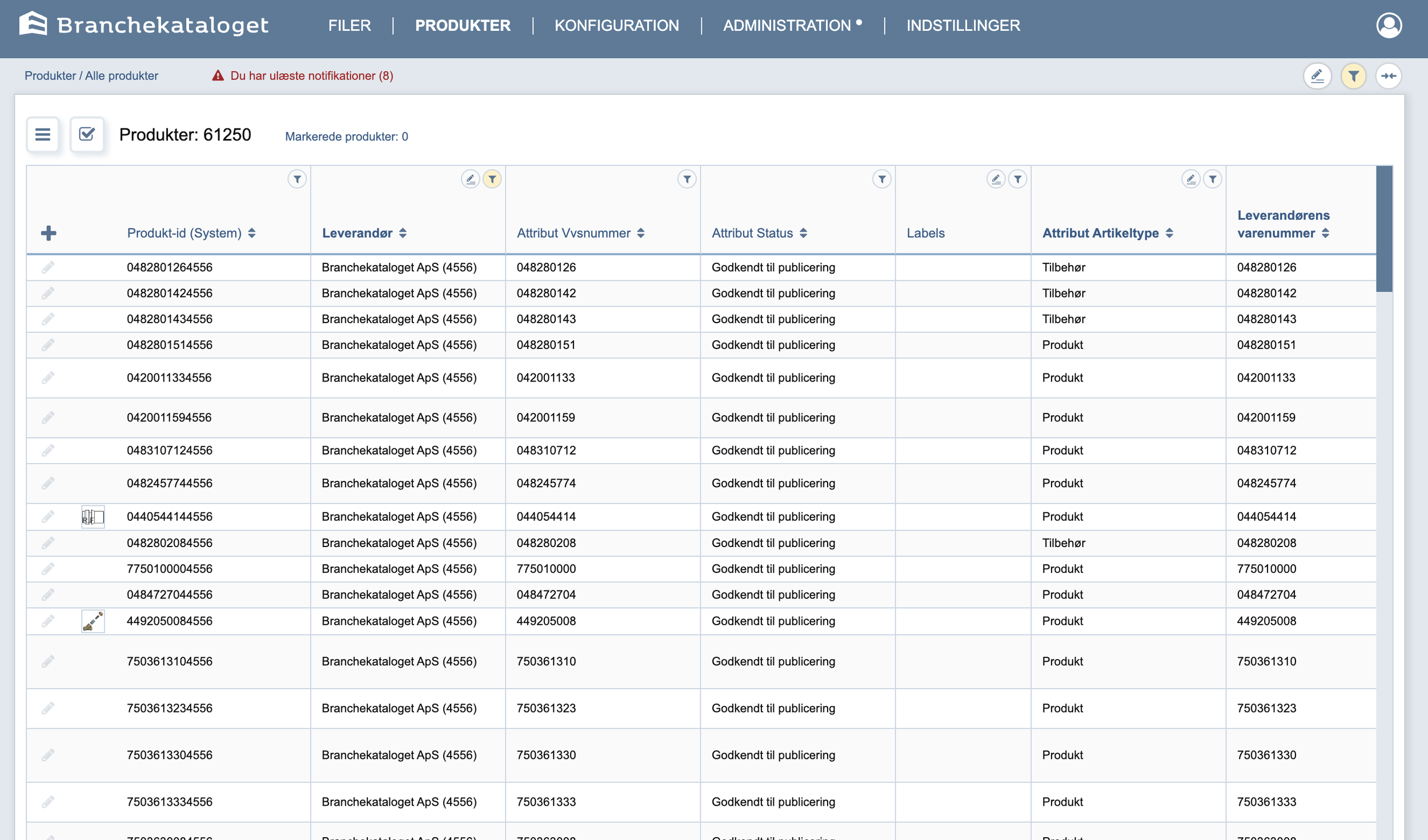
Task: Click the edit icon above Labels column
Action: [x=996, y=179]
